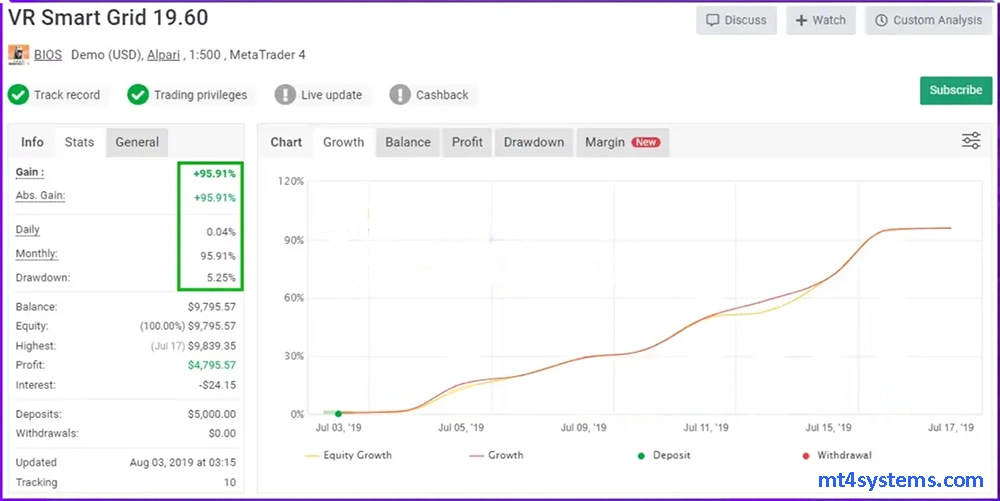This screenshot has width=1000, height=501.
Task: Click the Custom Analysis clock icon
Action: click(x=881, y=20)
